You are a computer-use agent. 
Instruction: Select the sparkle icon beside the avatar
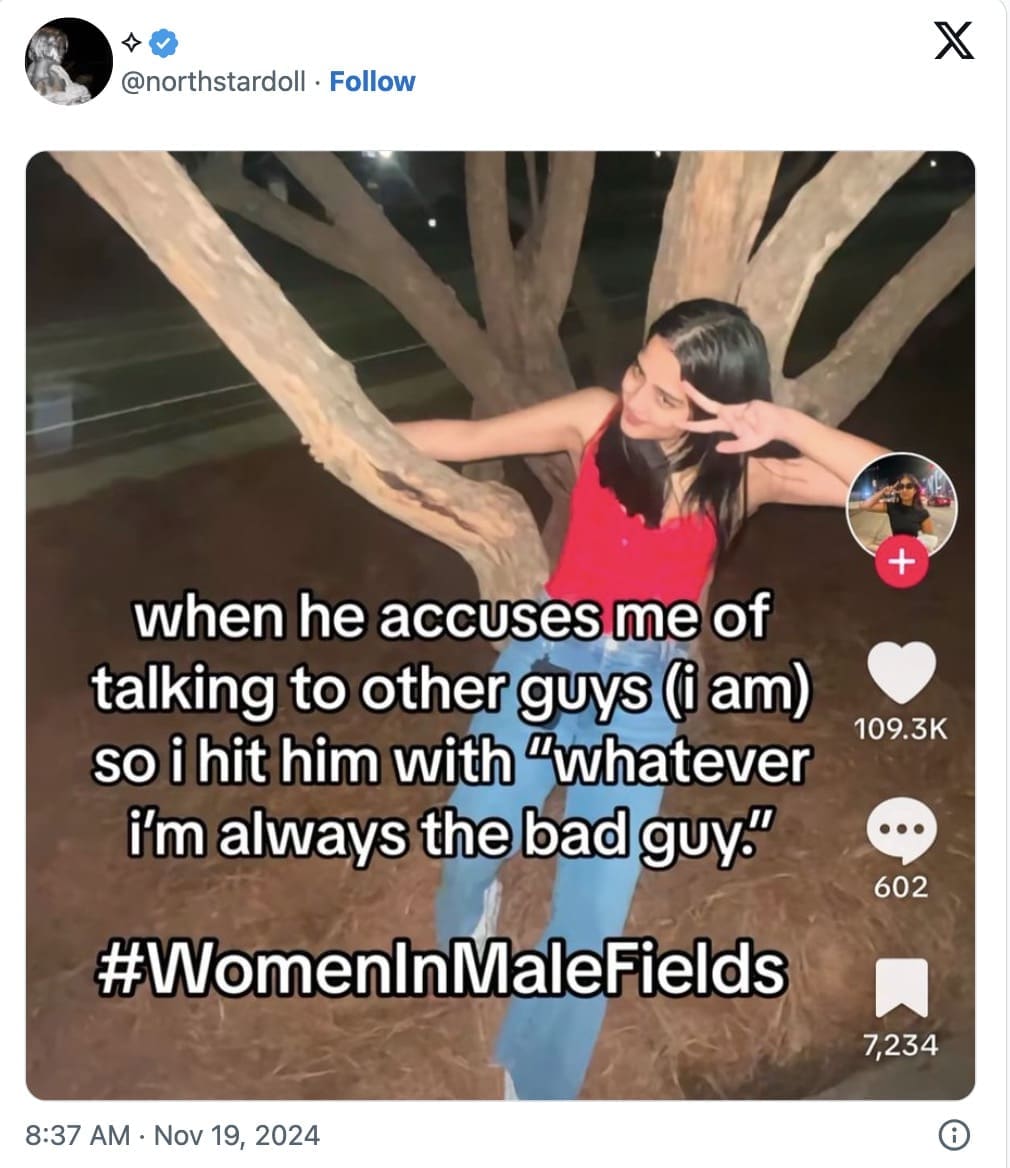click(131, 42)
